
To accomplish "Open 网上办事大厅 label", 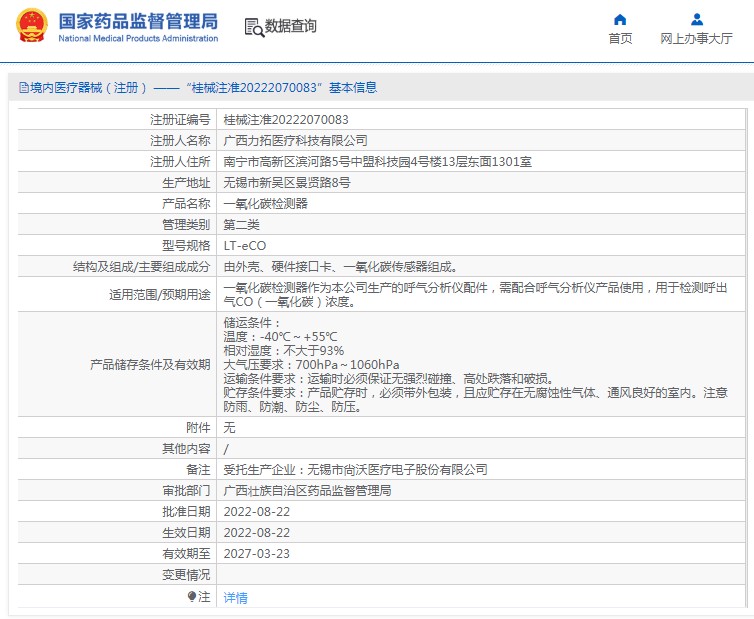I will tap(696, 38).
